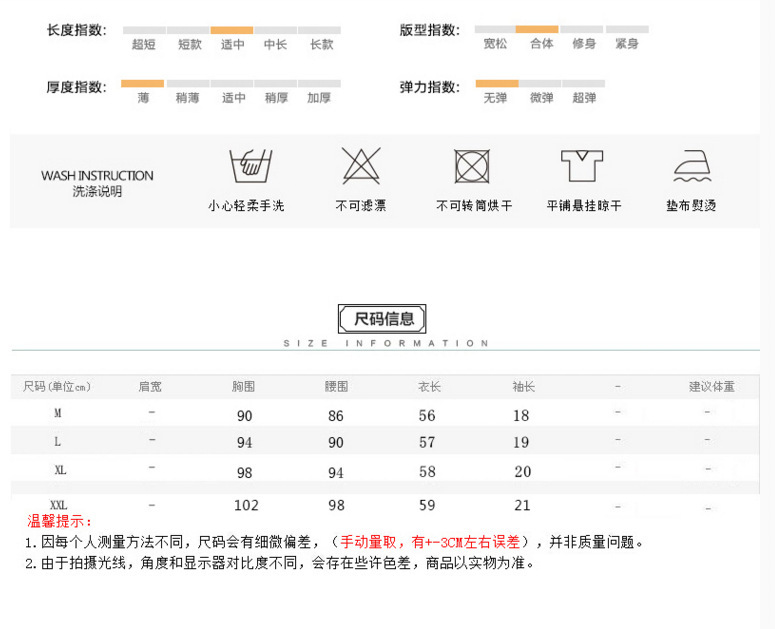This screenshot has width=775, height=629.
Task: Click the XXL size row label
Action: click(58, 505)
